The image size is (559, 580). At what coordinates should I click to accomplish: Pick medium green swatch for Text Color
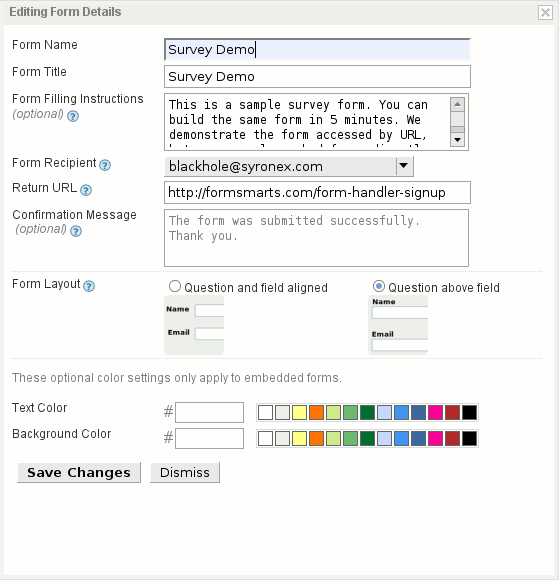(x=350, y=412)
